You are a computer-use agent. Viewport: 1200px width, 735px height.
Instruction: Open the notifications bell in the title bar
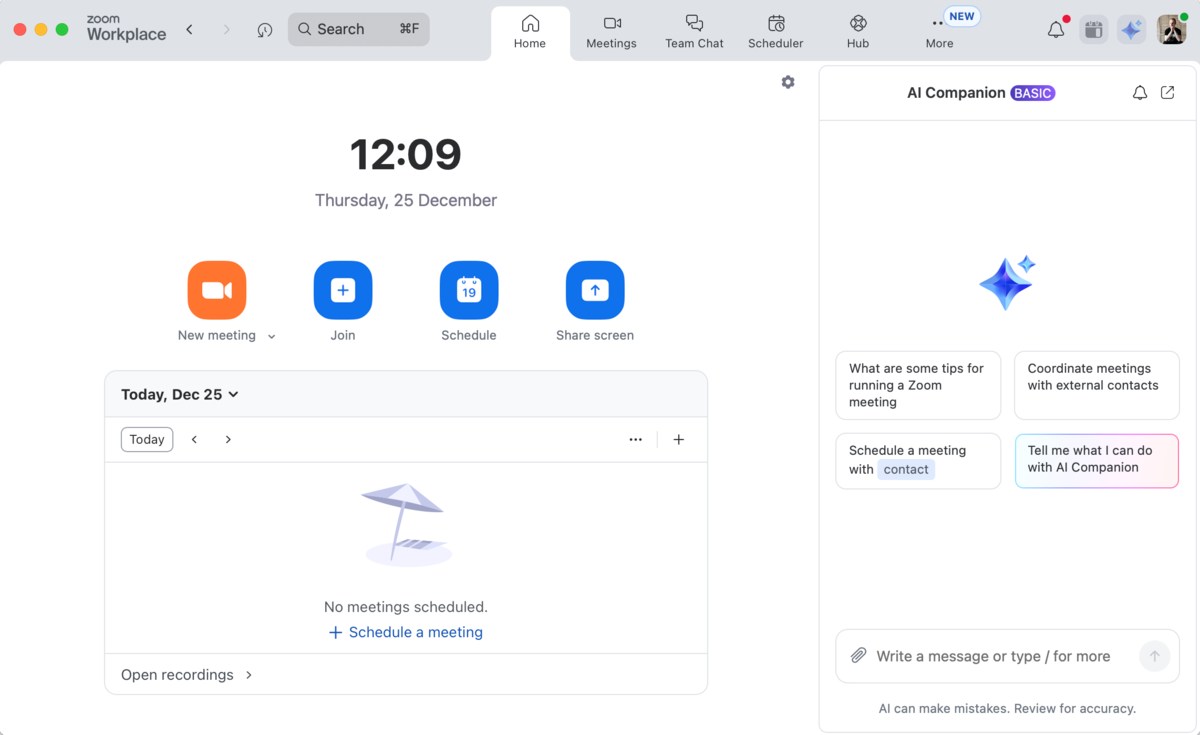pyautogui.click(x=1056, y=30)
